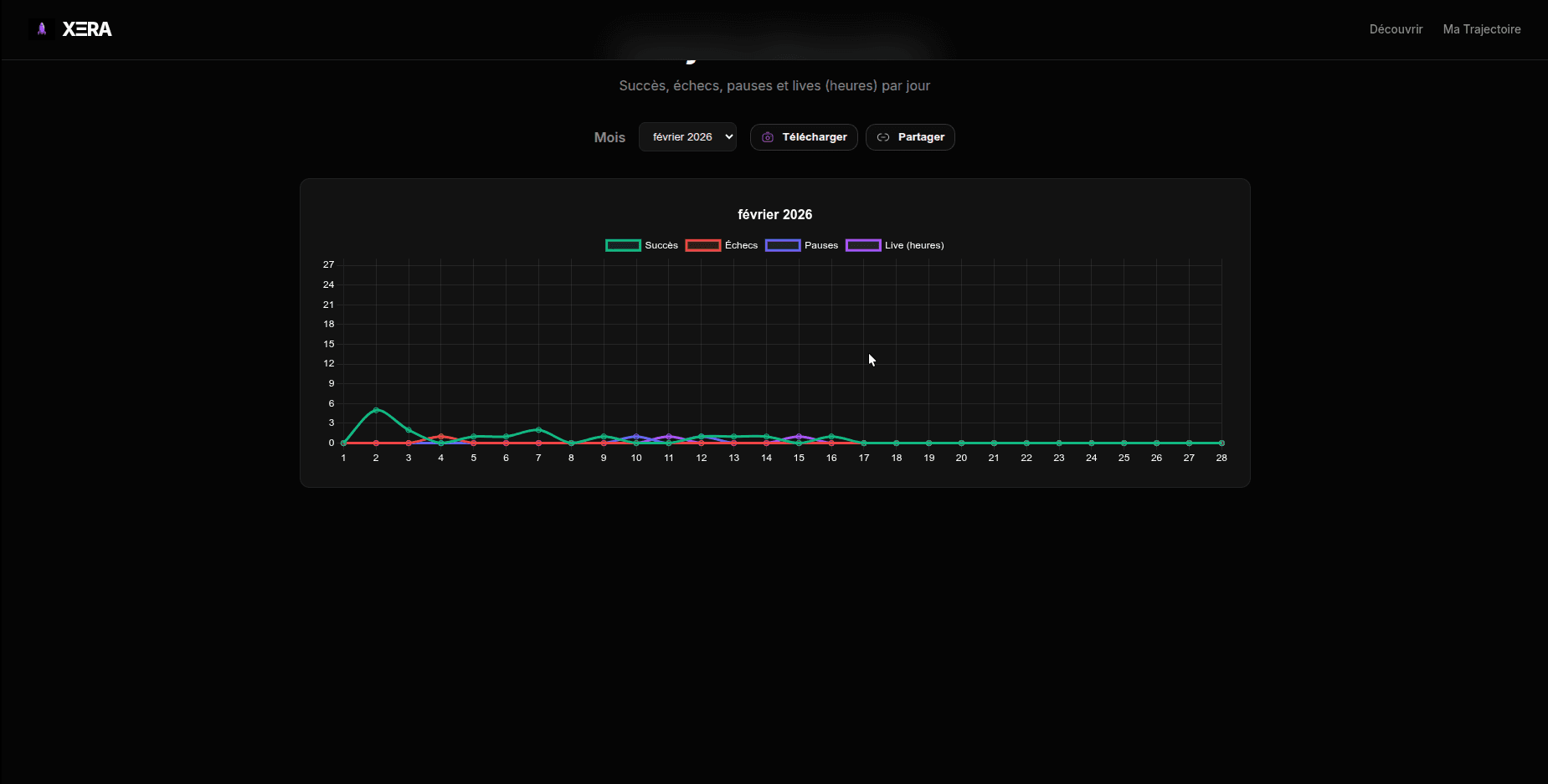
Task: Click the purple Live (heures) legend swatch
Action: (863, 245)
